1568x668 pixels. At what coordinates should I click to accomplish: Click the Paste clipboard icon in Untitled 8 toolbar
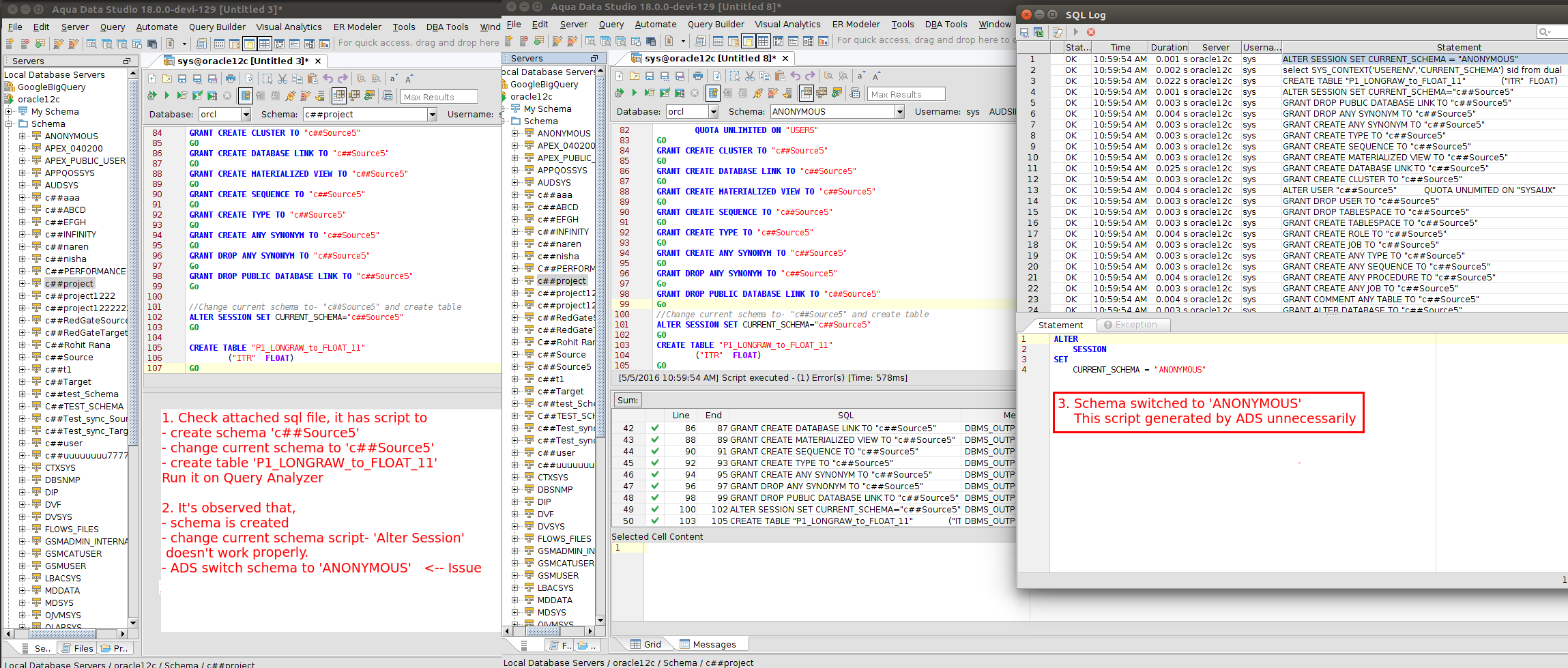(780, 76)
